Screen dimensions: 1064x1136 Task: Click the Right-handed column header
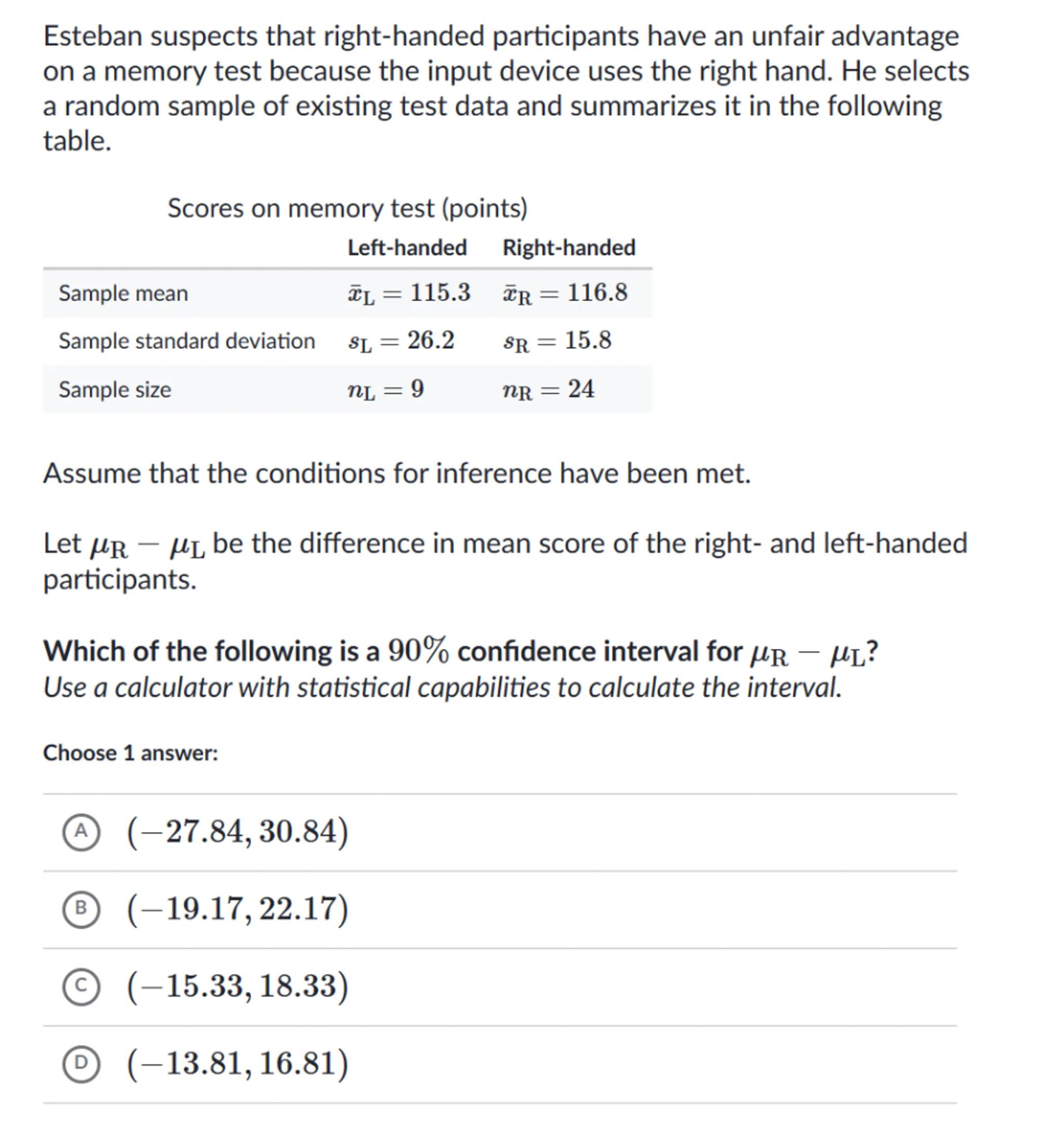click(568, 248)
